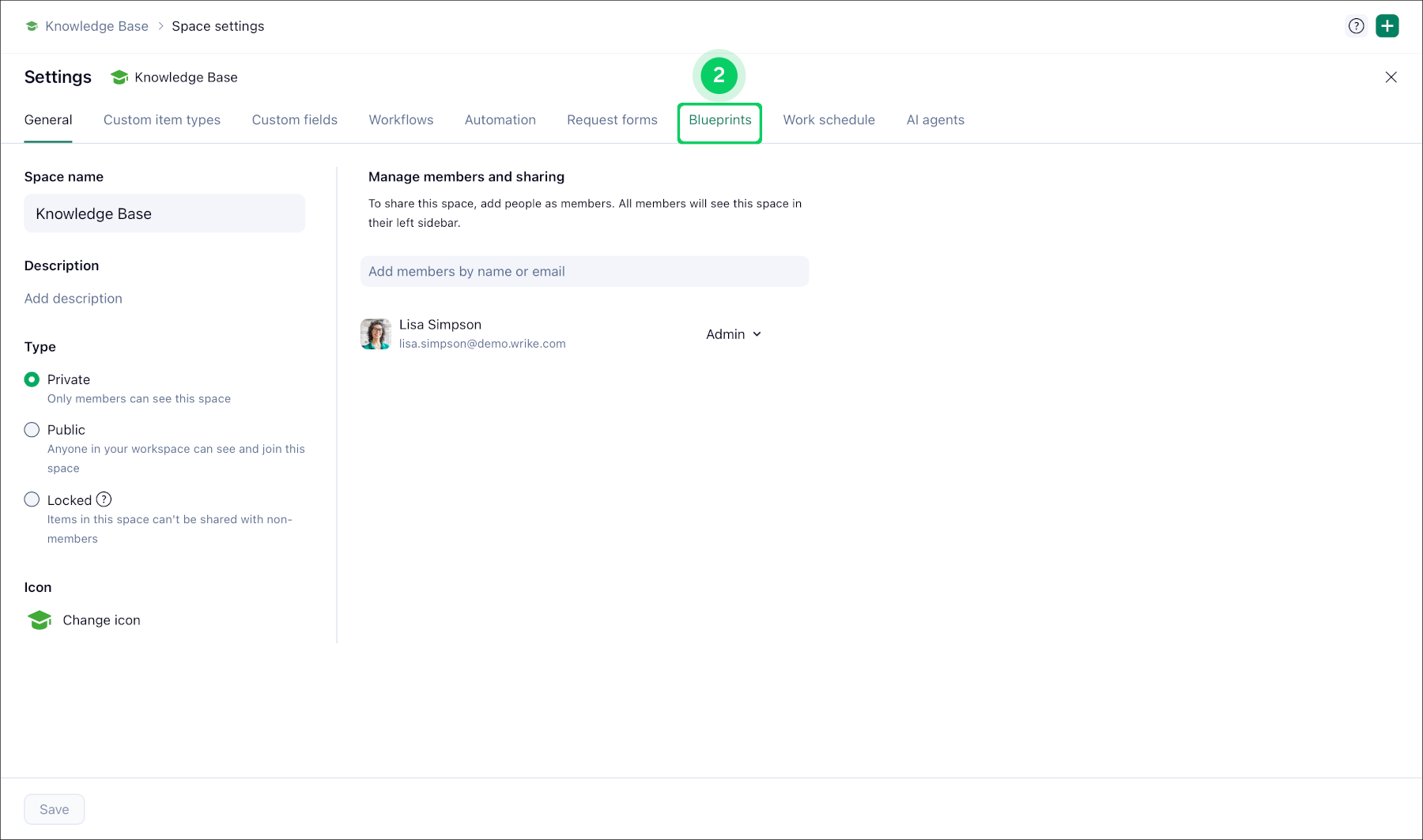The image size is (1423, 840).
Task: Select the Public space type
Action: (x=32, y=430)
